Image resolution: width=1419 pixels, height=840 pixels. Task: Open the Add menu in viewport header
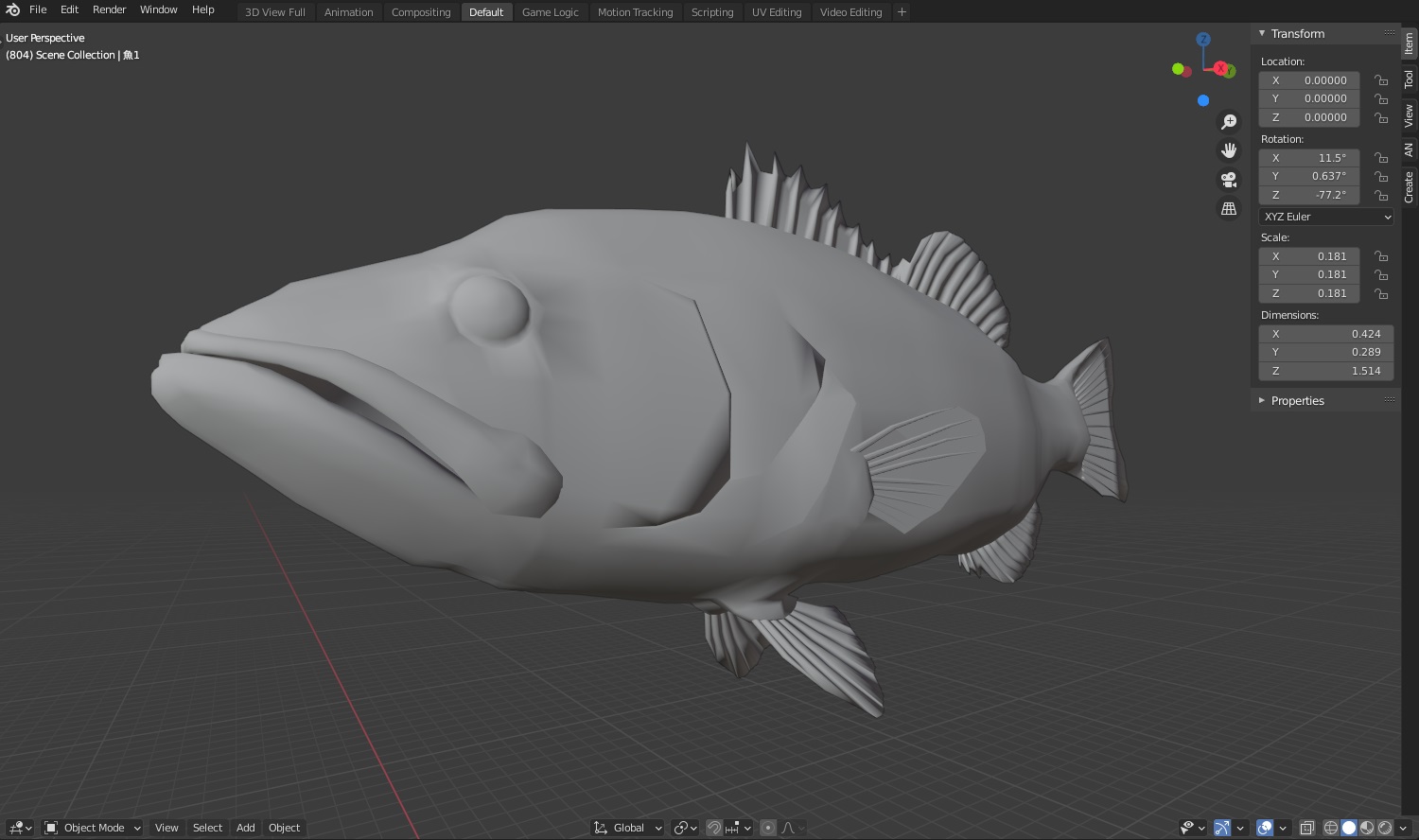pos(245,828)
